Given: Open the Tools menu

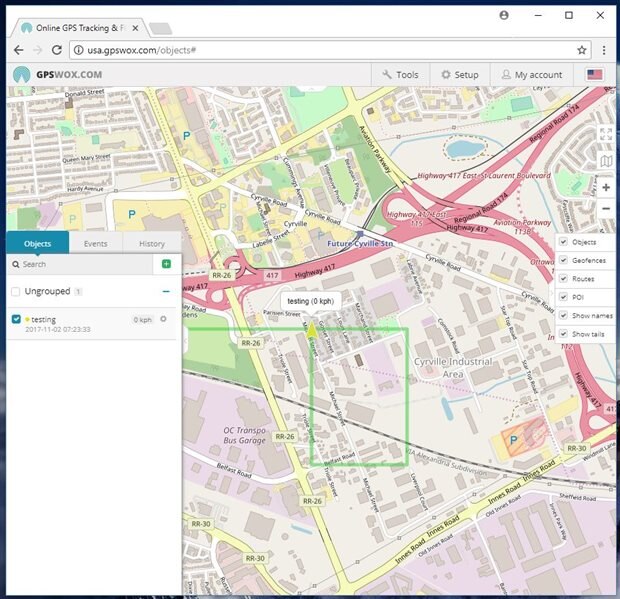Looking at the screenshot, I should (x=400, y=74).
